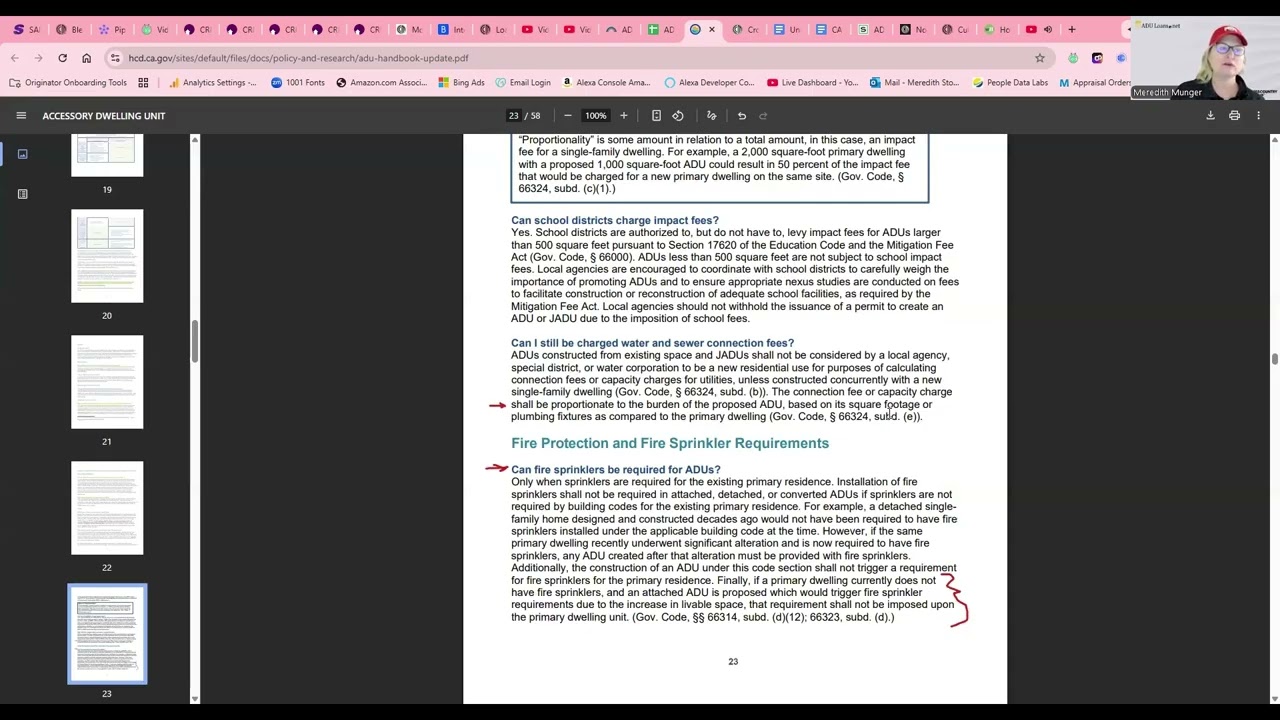This screenshot has height=720, width=1280.
Task: Go back using the browser back arrow
Action: coord(15,58)
